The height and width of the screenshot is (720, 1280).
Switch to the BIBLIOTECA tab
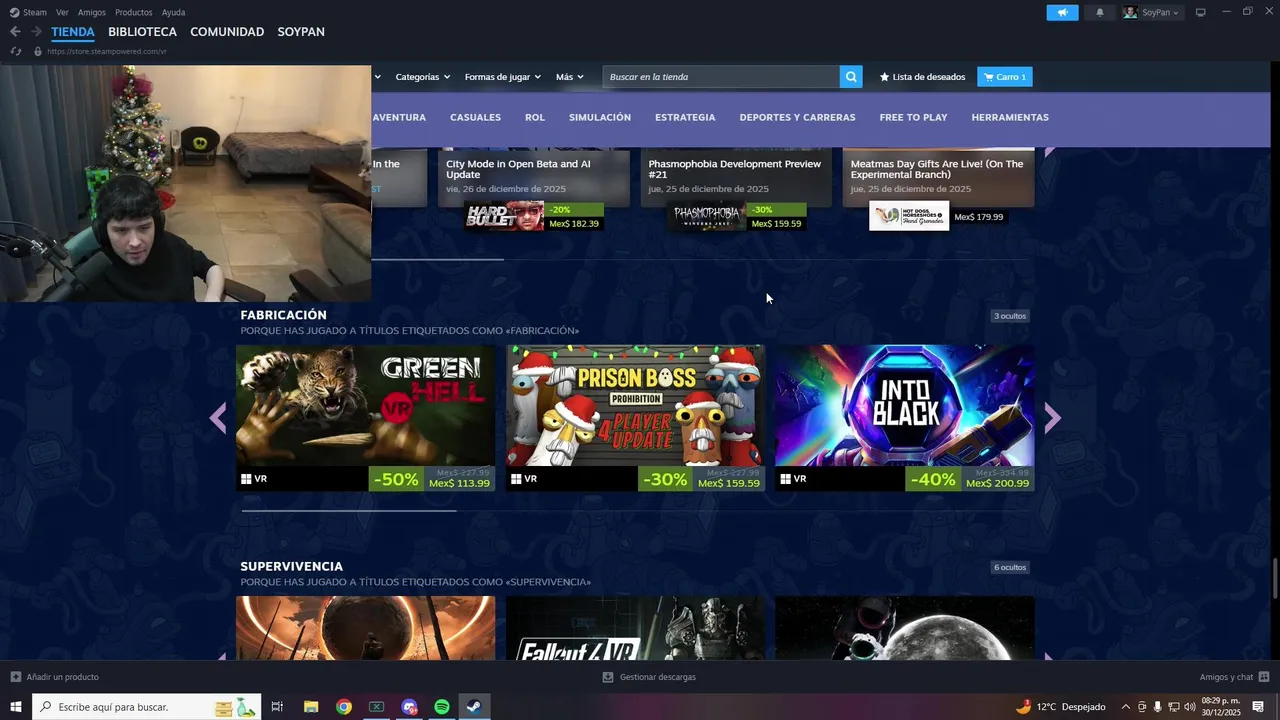tap(142, 32)
